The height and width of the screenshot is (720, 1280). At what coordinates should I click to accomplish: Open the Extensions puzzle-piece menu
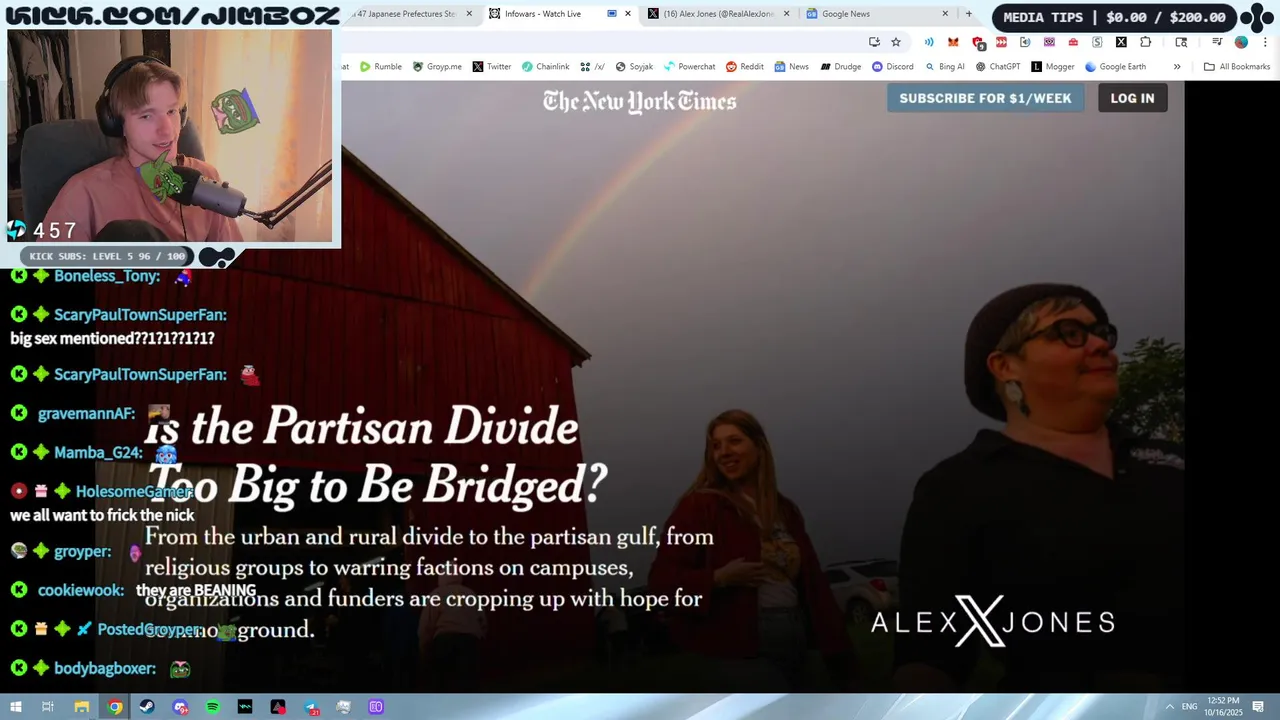click(1146, 42)
